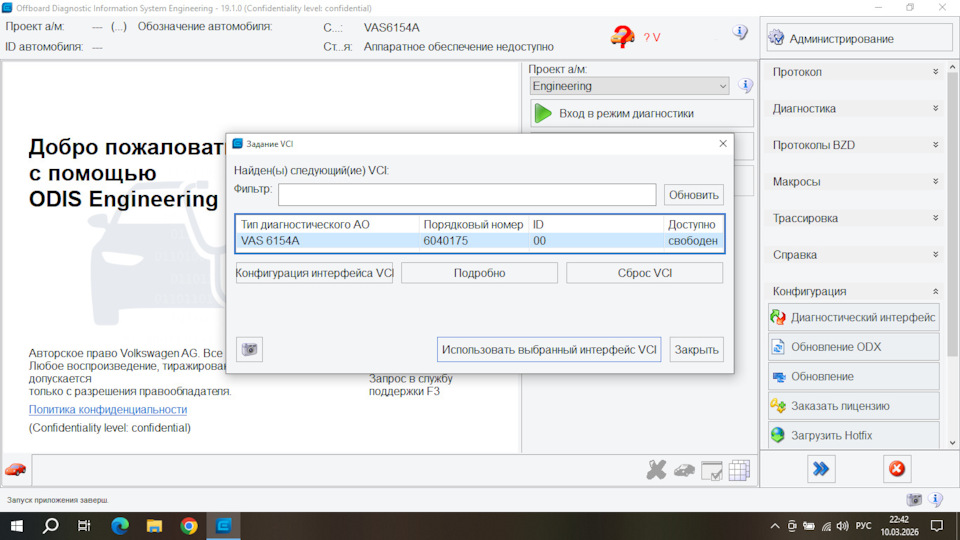Open taskbar search
The height and width of the screenshot is (540, 960).
click(x=51, y=526)
